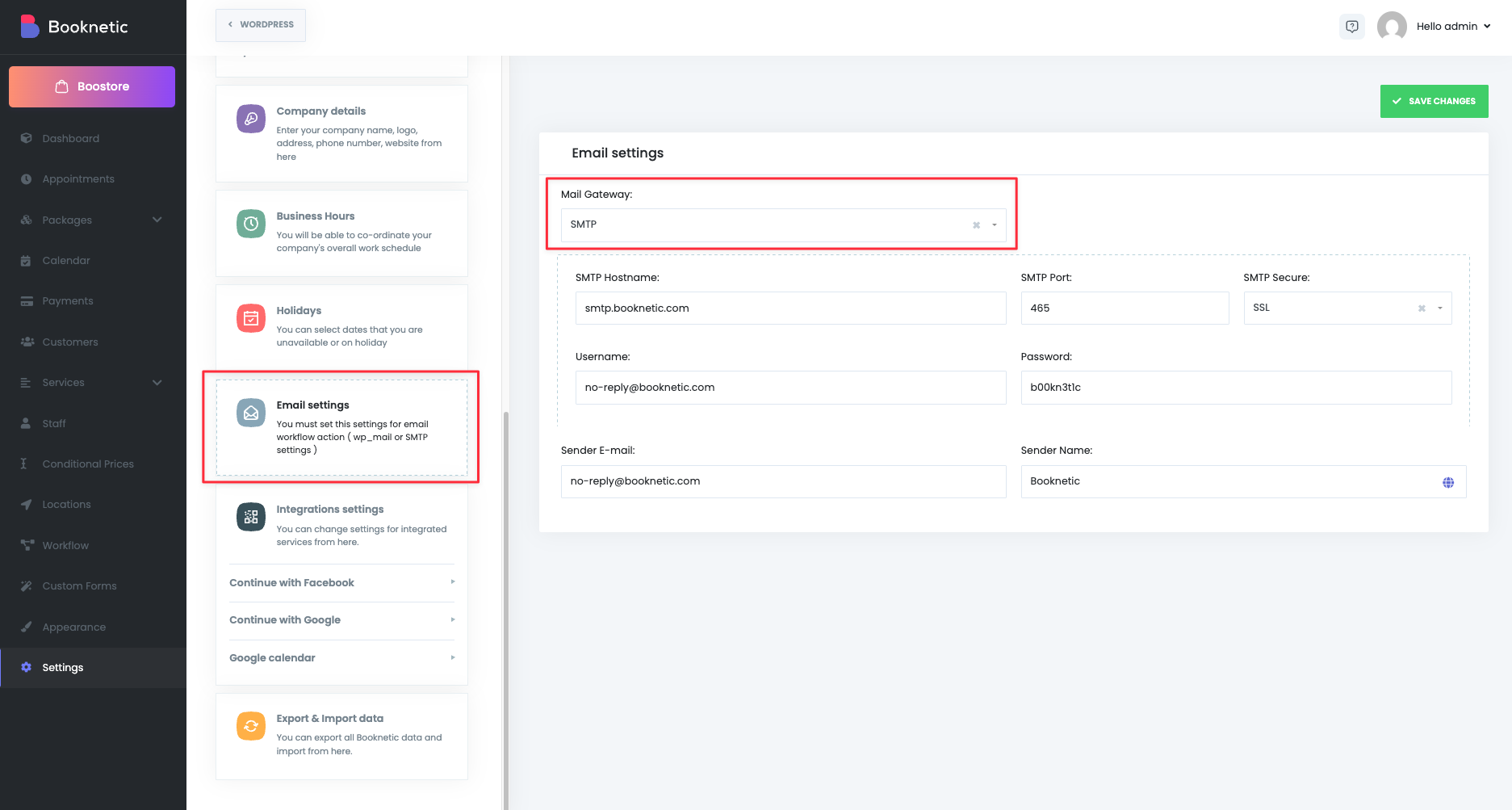Open the Boostore button
This screenshot has height=810, width=1512.
[x=92, y=86]
